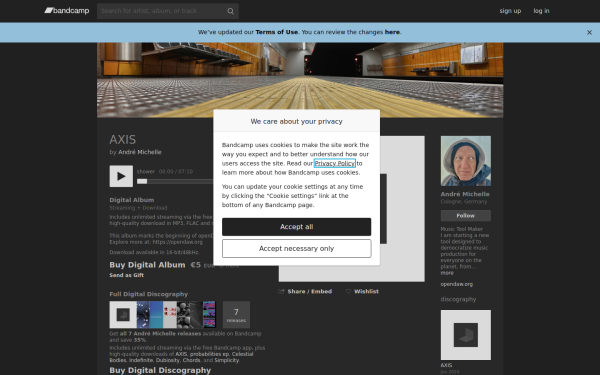Click André Michelle's profile photo
The image size is (600, 375).
466,161
